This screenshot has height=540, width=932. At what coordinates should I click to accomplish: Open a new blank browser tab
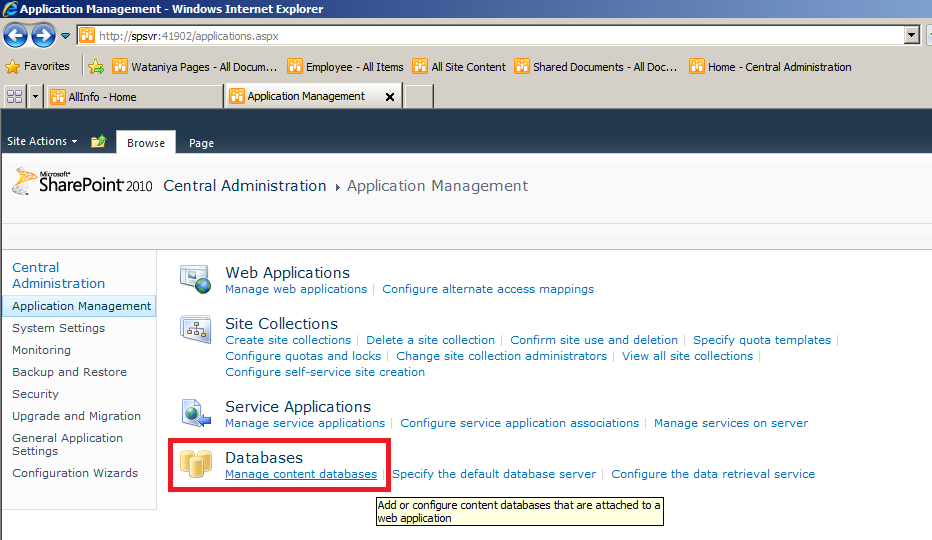coord(419,96)
